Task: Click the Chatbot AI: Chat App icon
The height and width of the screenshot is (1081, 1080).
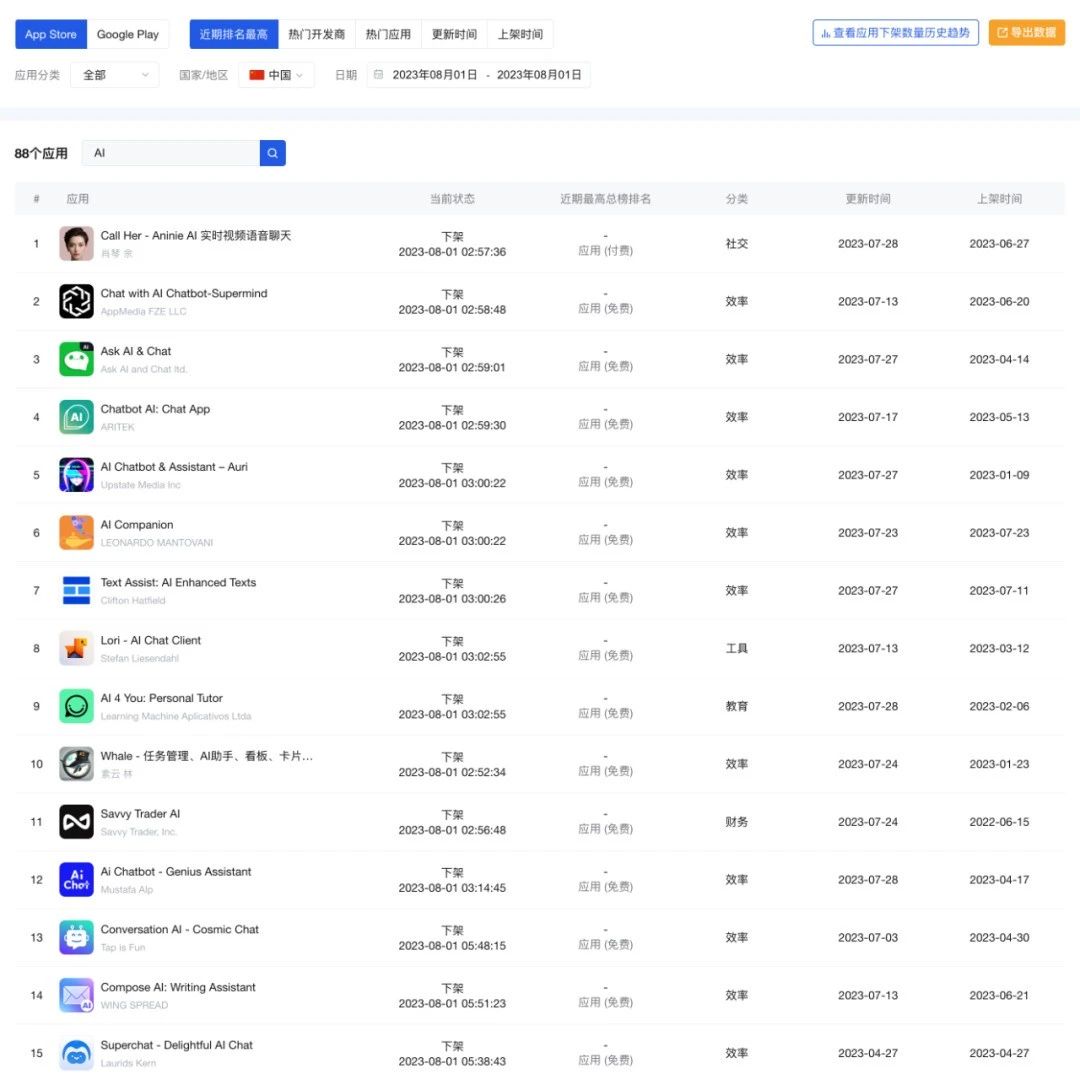Action: pos(77,417)
